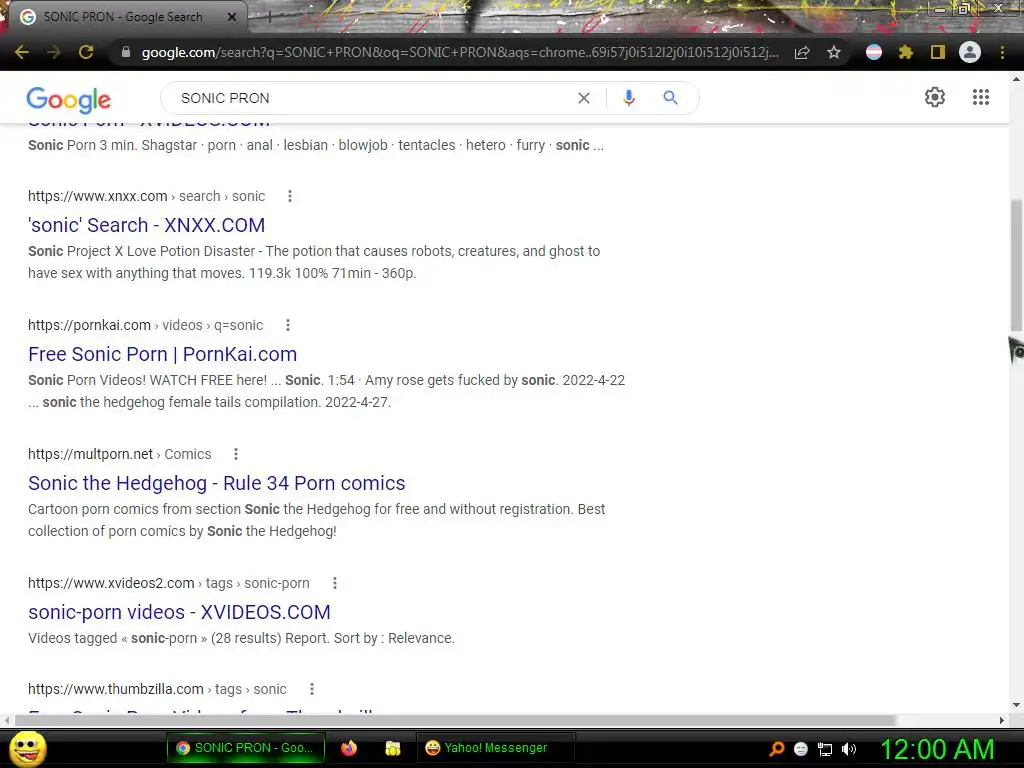
Task: Reload the page with the refresh icon
Action: coord(86,52)
